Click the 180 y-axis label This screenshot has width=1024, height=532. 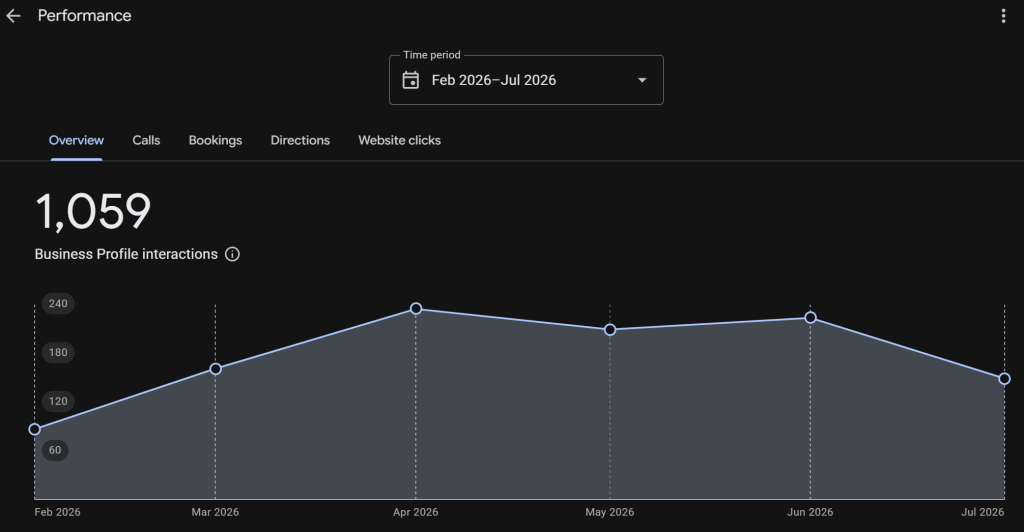point(58,352)
